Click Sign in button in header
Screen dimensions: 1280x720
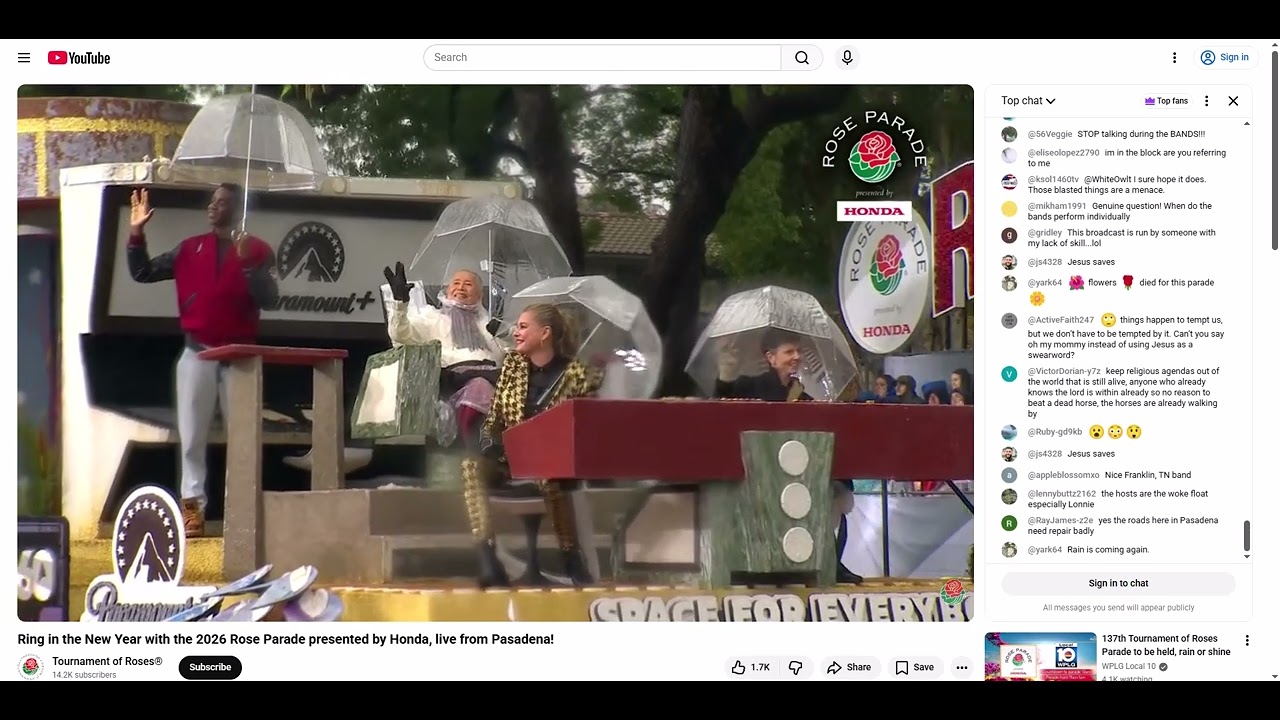pyautogui.click(x=1225, y=58)
